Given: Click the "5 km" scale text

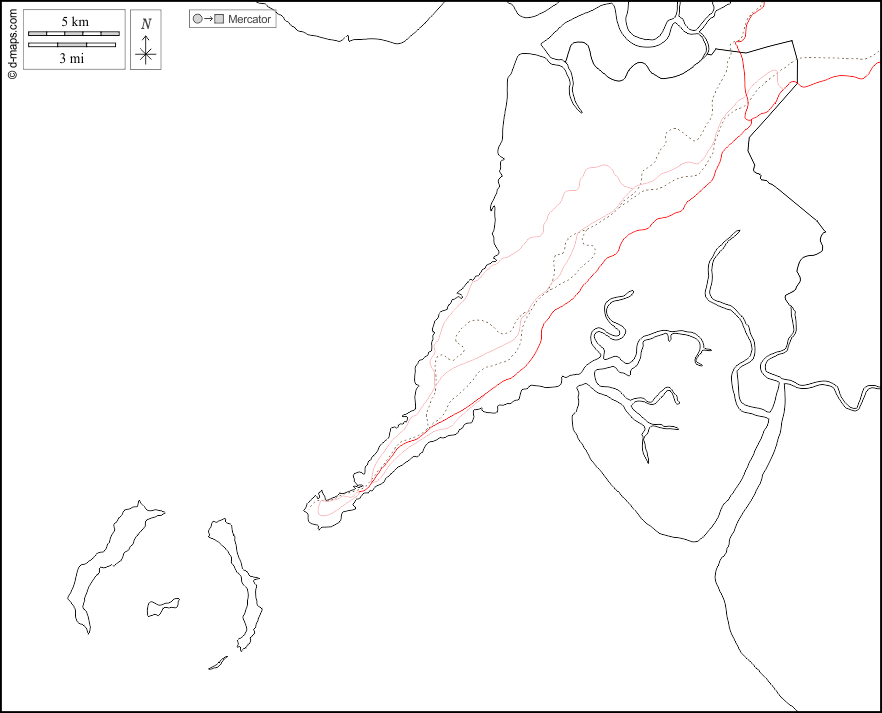Looking at the screenshot, I should pyautogui.click(x=73, y=22).
